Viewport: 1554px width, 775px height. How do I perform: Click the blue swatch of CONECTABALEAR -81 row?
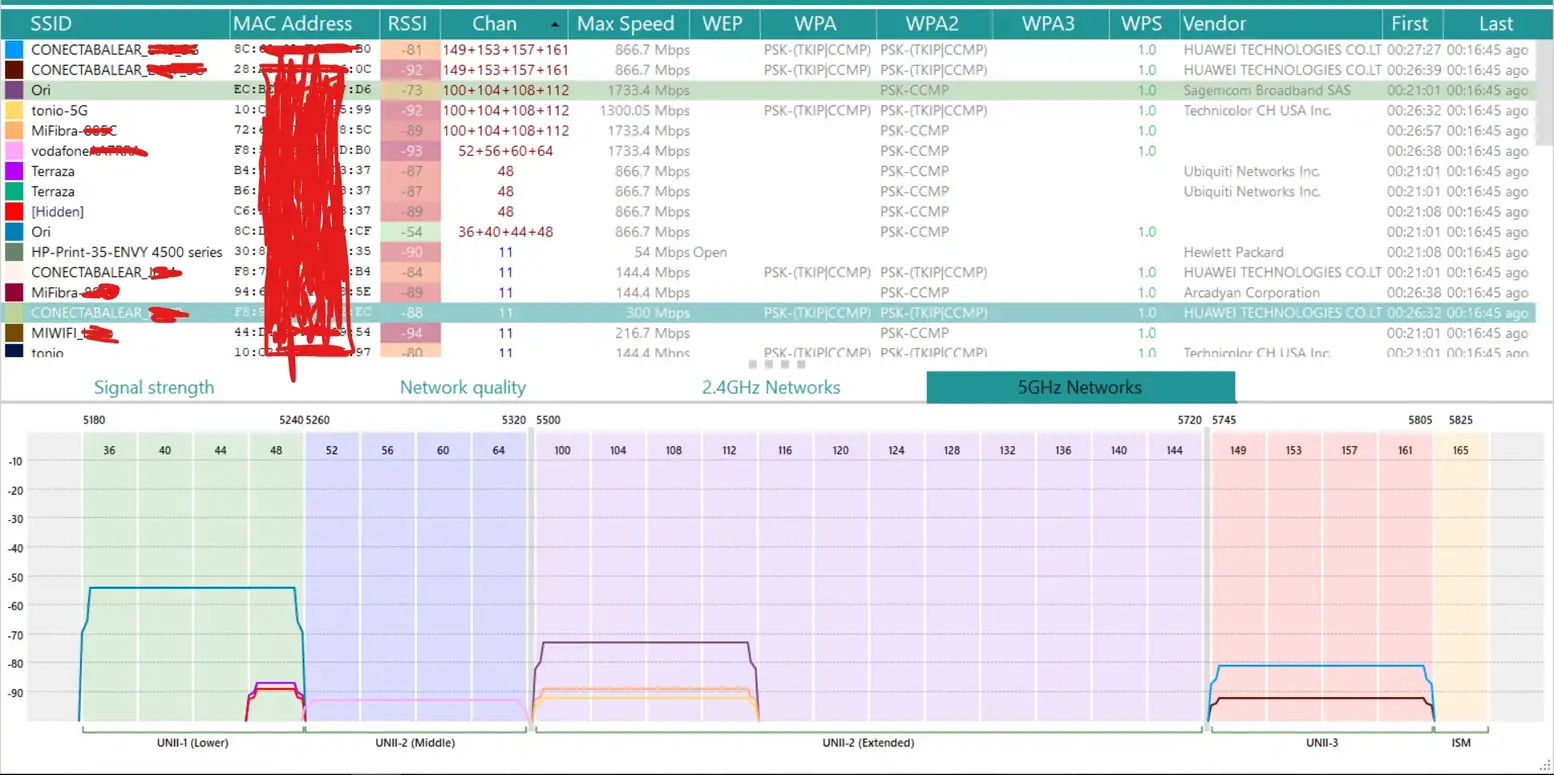tap(14, 49)
